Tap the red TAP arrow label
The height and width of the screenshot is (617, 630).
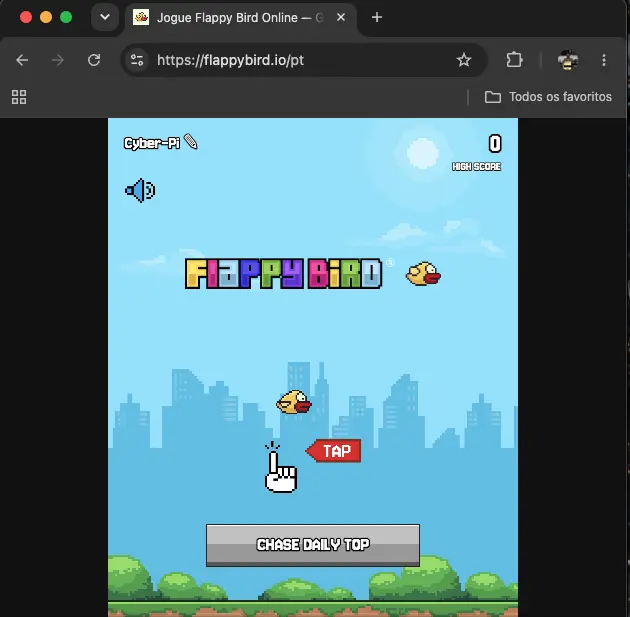pos(333,451)
